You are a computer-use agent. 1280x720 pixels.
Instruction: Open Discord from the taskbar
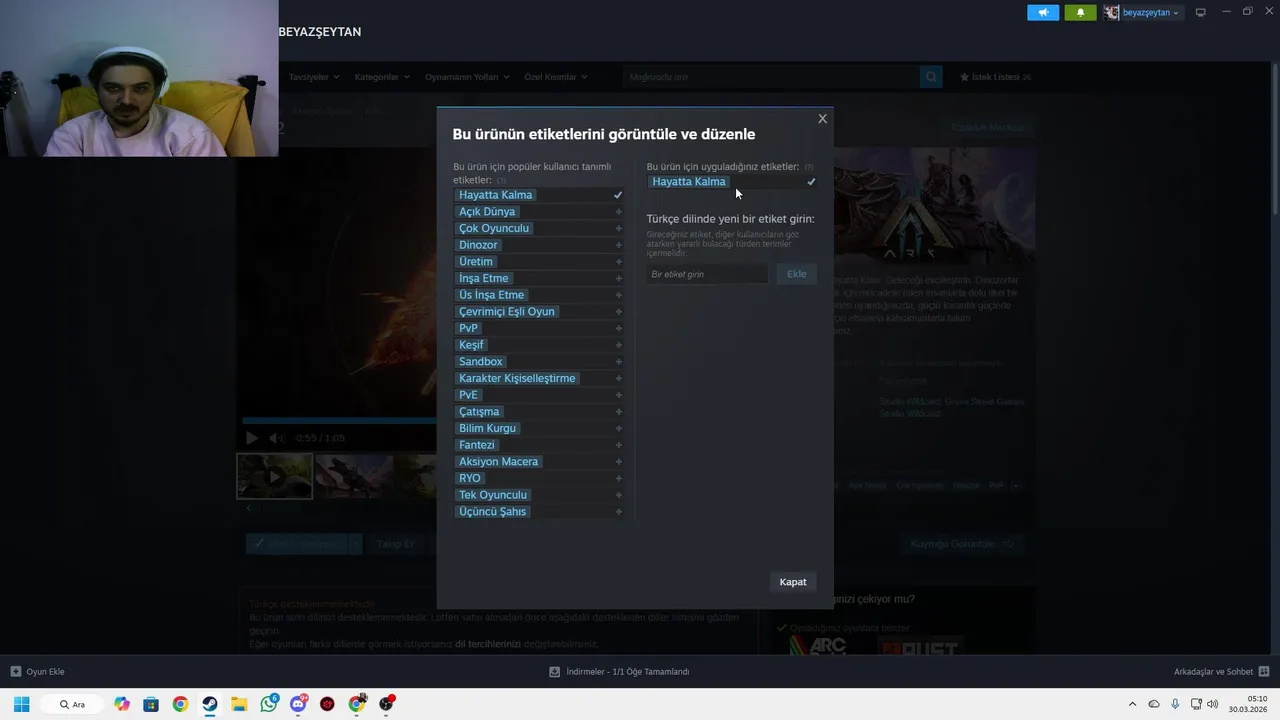click(298, 704)
